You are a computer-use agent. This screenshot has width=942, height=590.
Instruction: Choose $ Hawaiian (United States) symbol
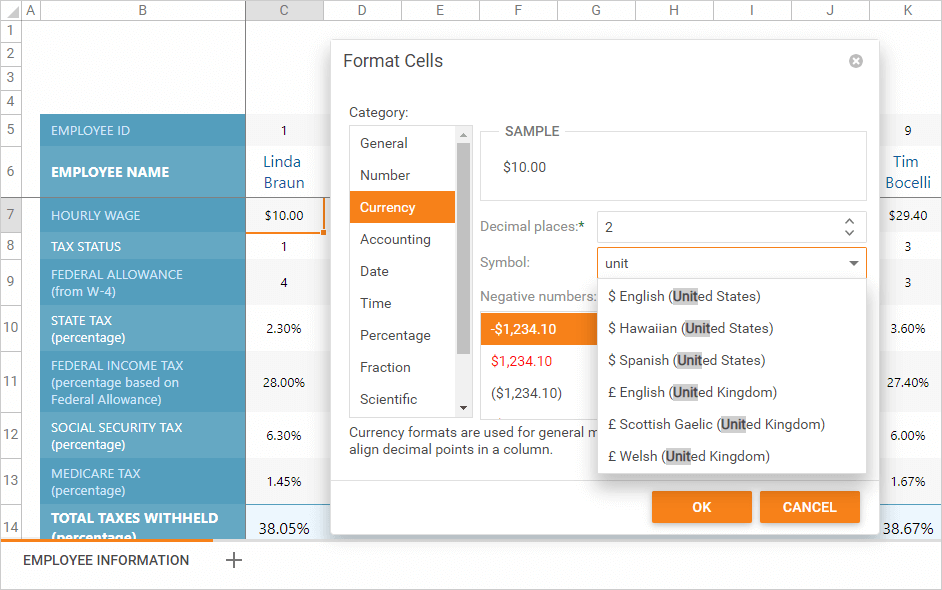click(732, 328)
